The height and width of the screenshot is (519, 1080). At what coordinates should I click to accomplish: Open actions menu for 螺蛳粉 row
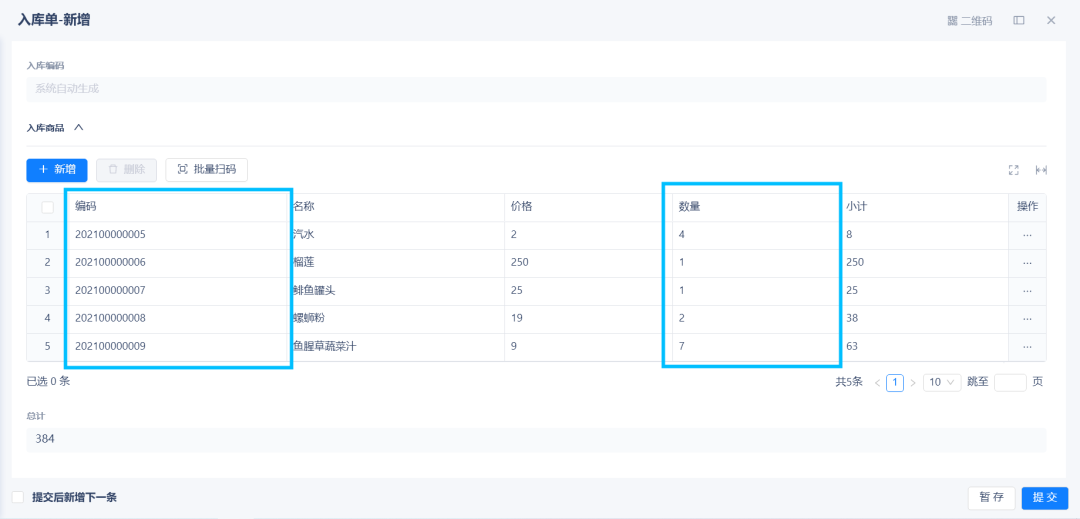coord(1027,319)
